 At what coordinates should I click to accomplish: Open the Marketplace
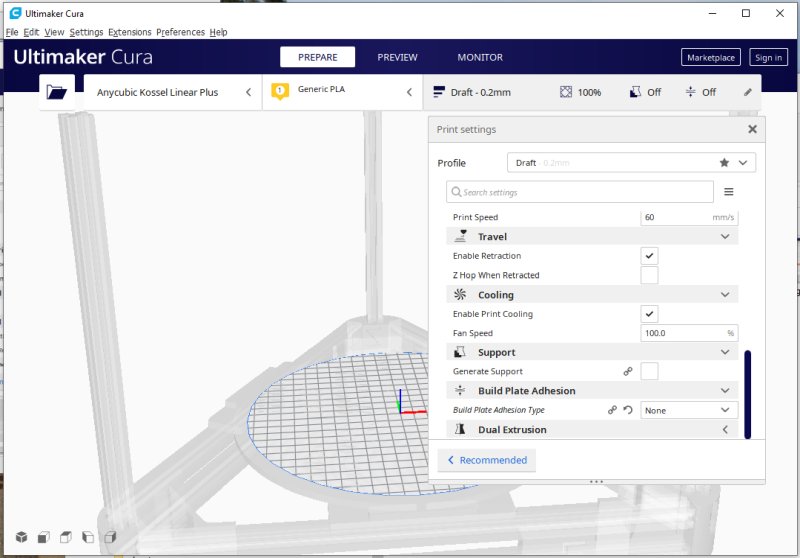[x=711, y=58]
